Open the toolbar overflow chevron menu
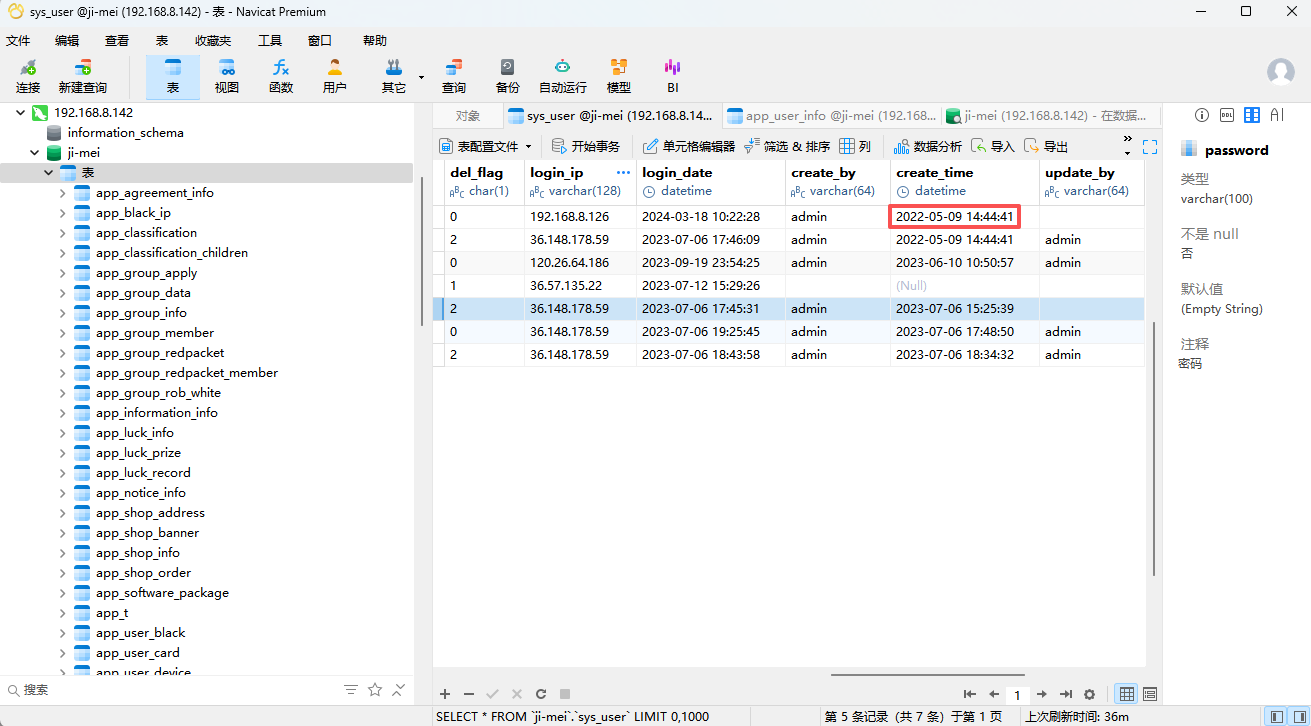The width and height of the screenshot is (1311, 726). pos(1128,139)
